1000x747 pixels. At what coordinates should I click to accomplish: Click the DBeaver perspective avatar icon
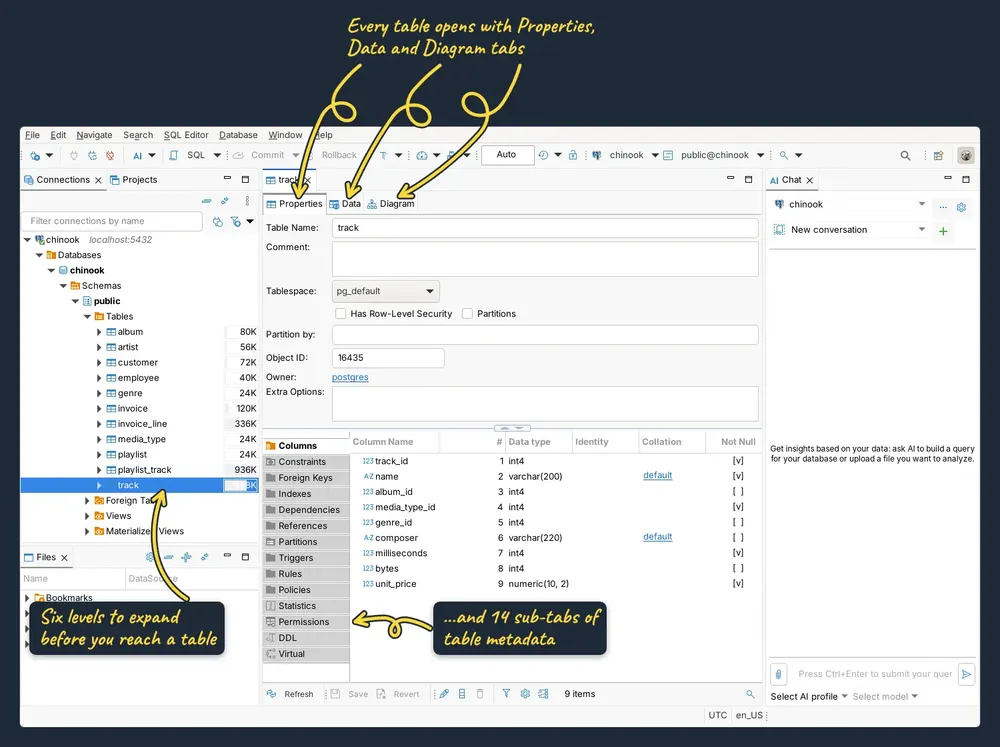[966, 155]
